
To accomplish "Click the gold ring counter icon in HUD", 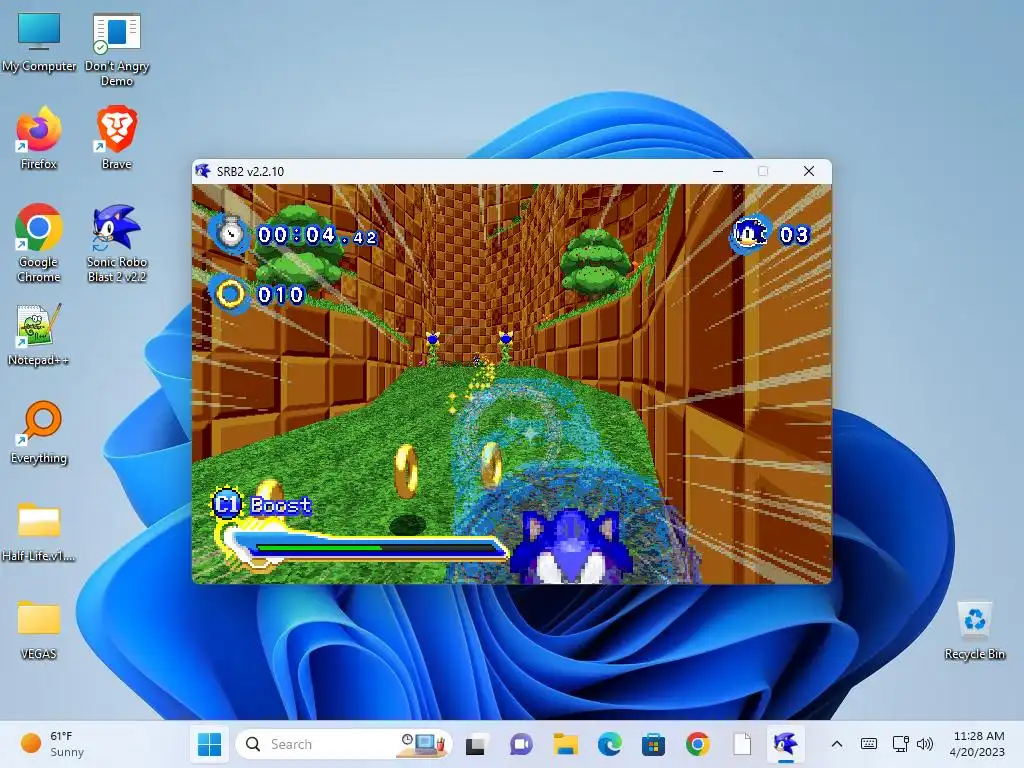I will pos(230,295).
